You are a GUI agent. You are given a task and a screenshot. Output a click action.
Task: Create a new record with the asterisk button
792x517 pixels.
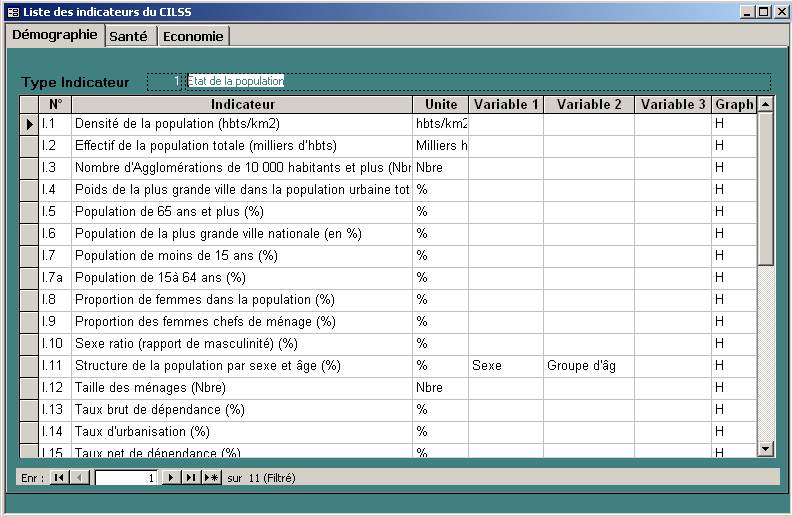[211, 478]
